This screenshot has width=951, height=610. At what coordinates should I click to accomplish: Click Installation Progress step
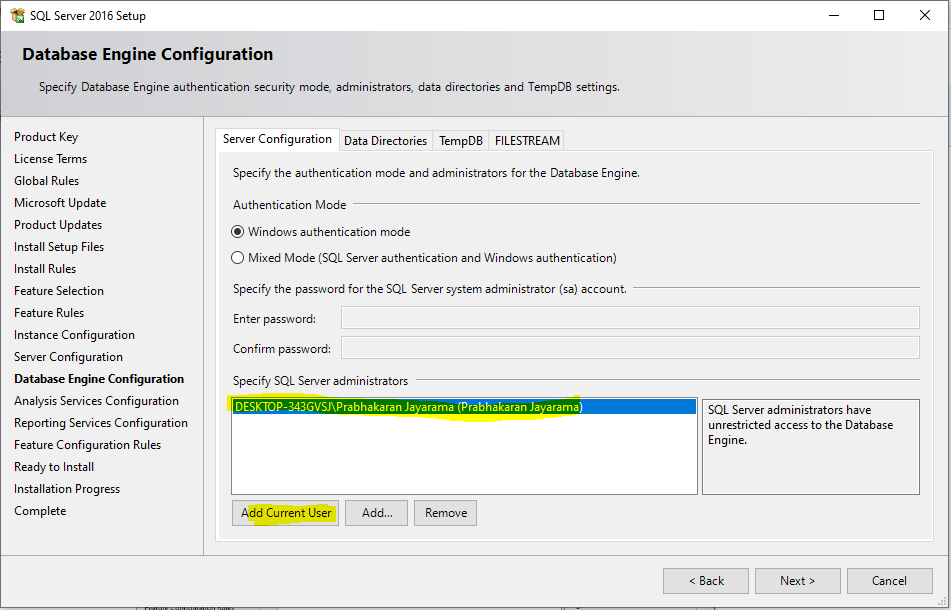(x=67, y=489)
